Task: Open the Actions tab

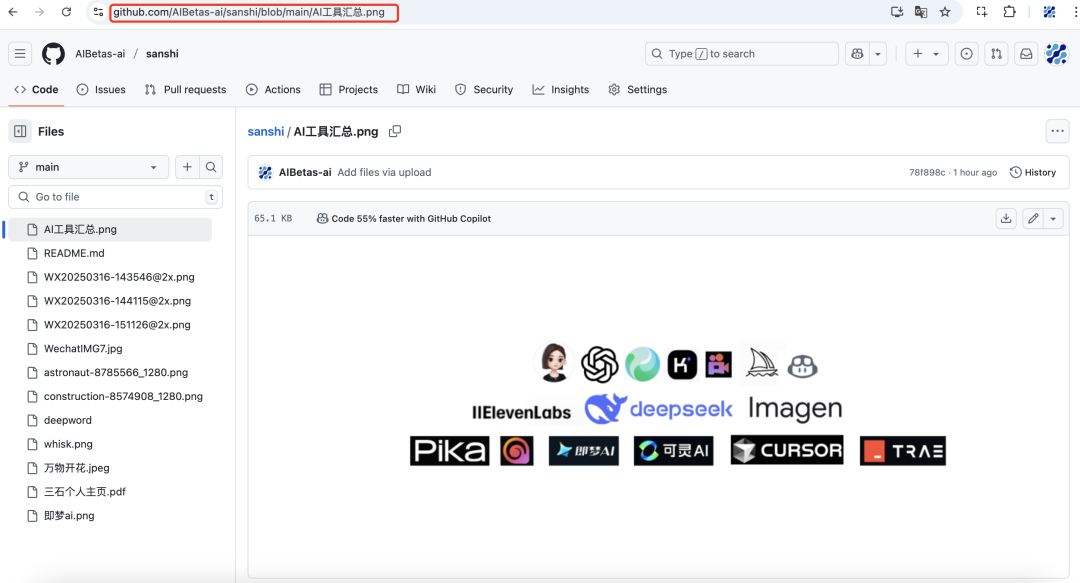Action: click(273, 90)
